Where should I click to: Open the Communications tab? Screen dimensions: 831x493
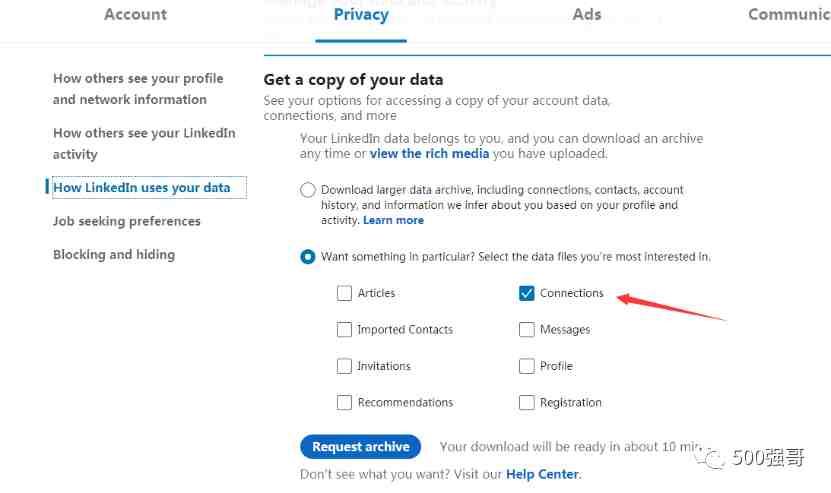click(x=789, y=14)
